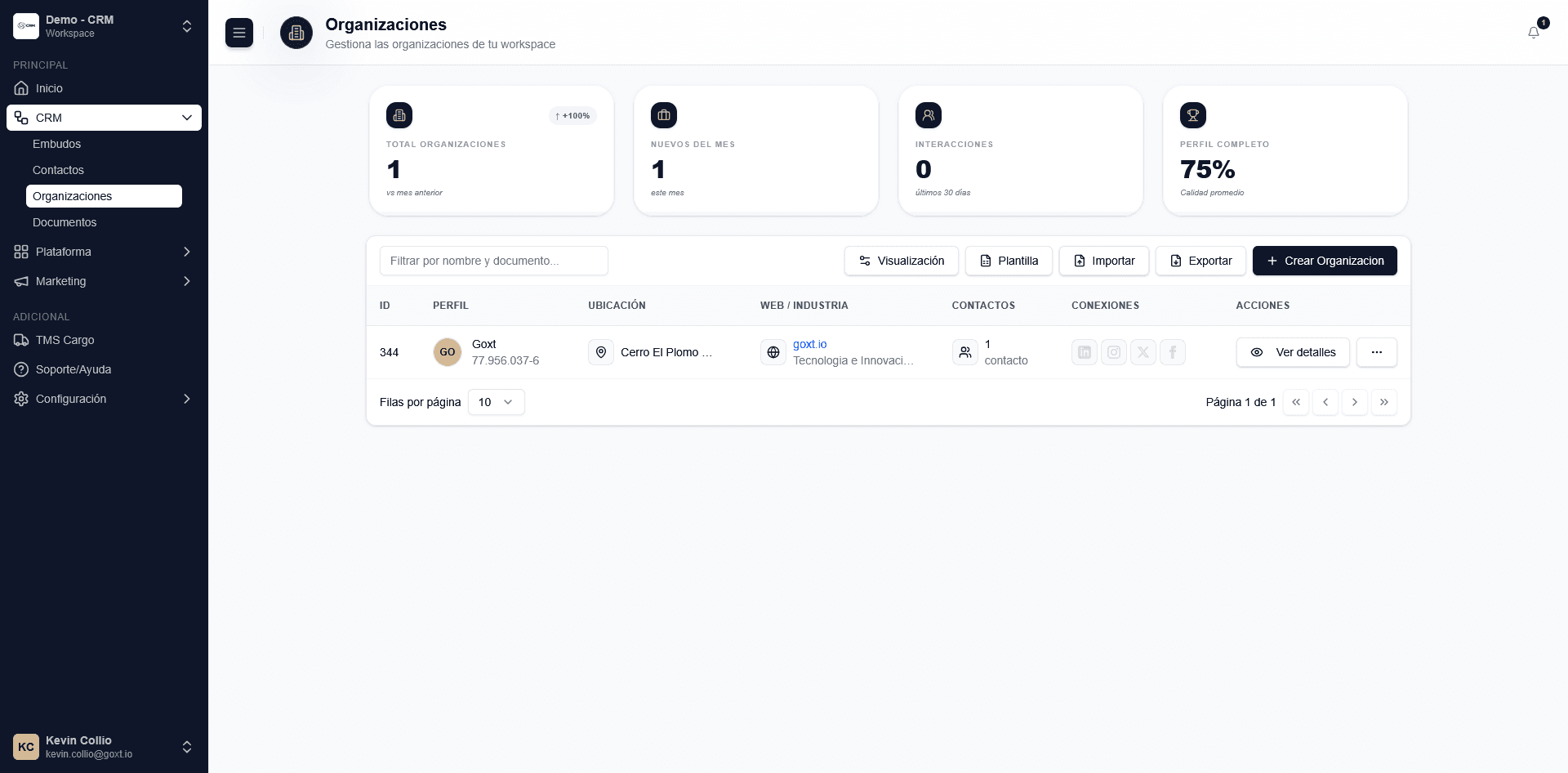Open the workspace switcher chevrons

pyautogui.click(x=187, y=26)
